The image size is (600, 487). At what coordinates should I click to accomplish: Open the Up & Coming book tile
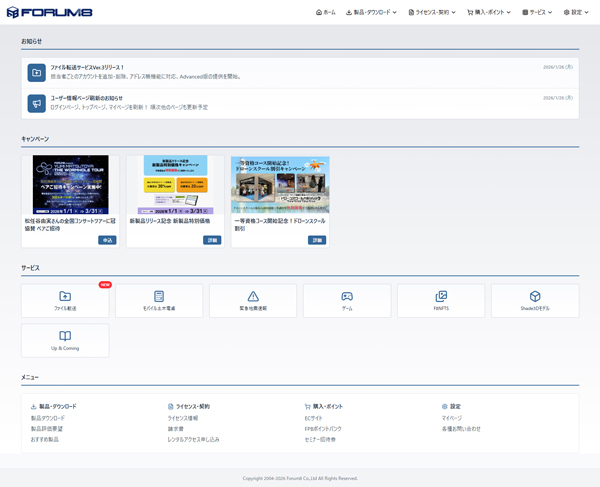tap(65, 340)
